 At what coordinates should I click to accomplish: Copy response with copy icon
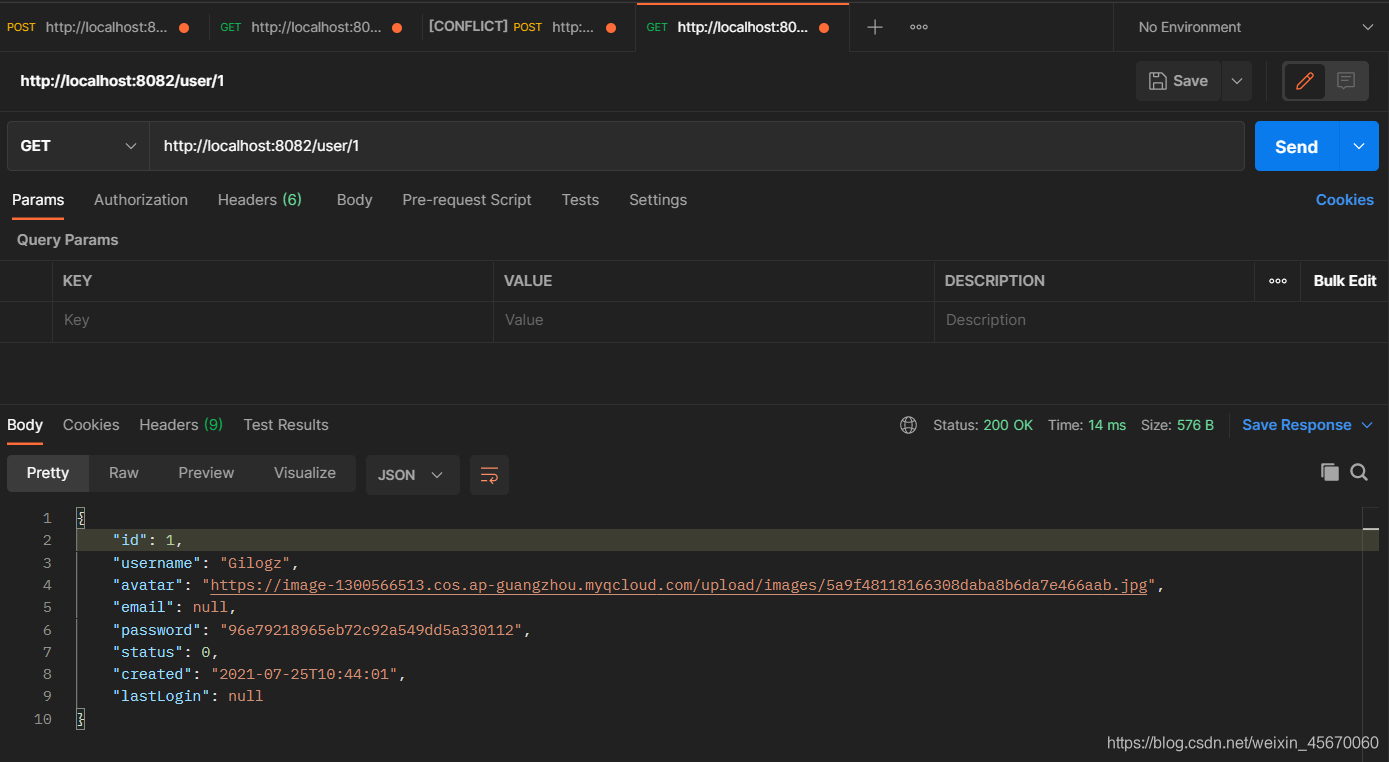point(1329,472)
